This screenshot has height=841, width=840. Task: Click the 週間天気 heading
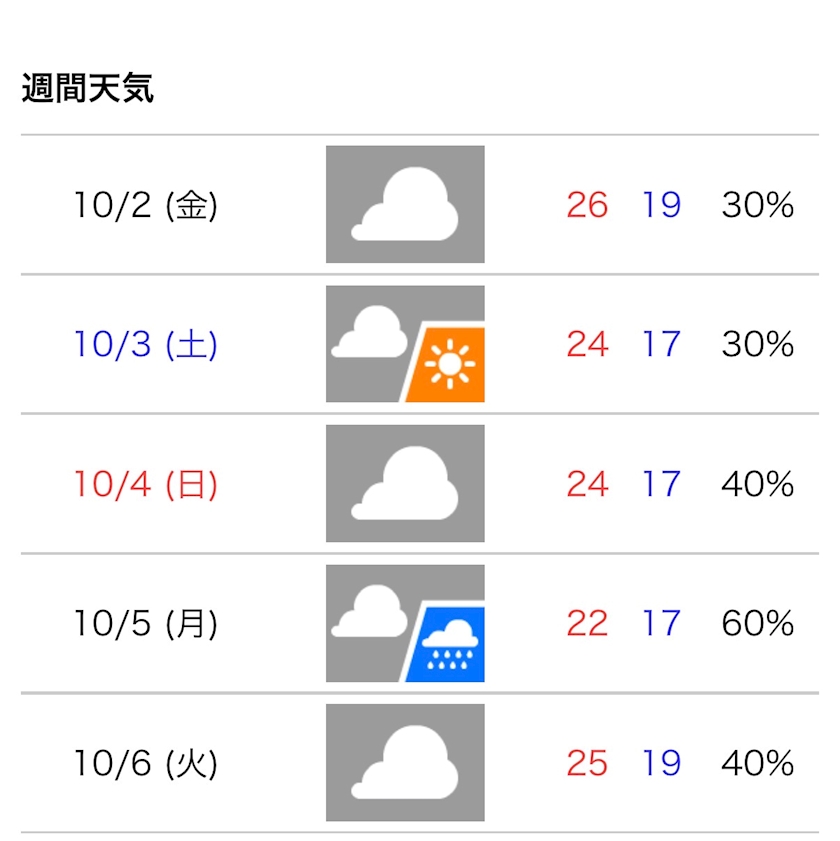(x=87, y=88)
